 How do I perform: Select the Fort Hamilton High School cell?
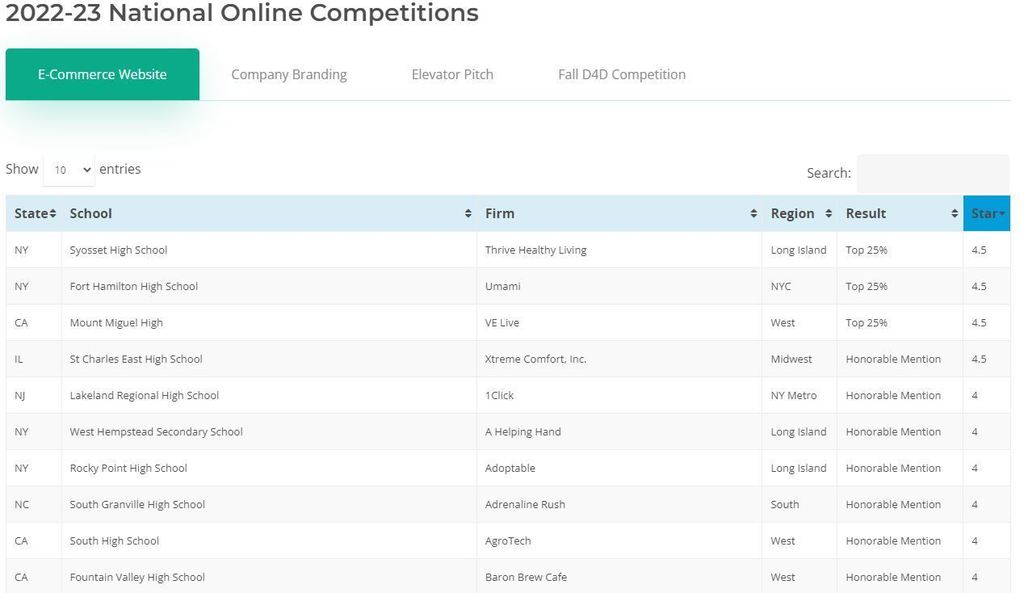(269, 286)
